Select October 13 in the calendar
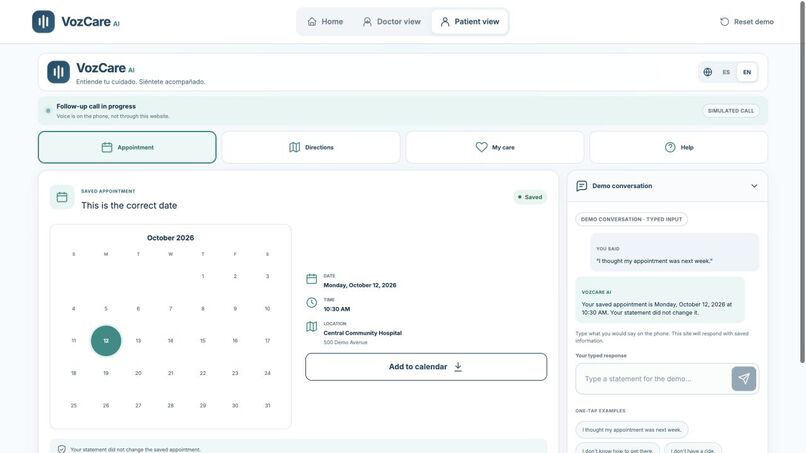 (138, 340)
